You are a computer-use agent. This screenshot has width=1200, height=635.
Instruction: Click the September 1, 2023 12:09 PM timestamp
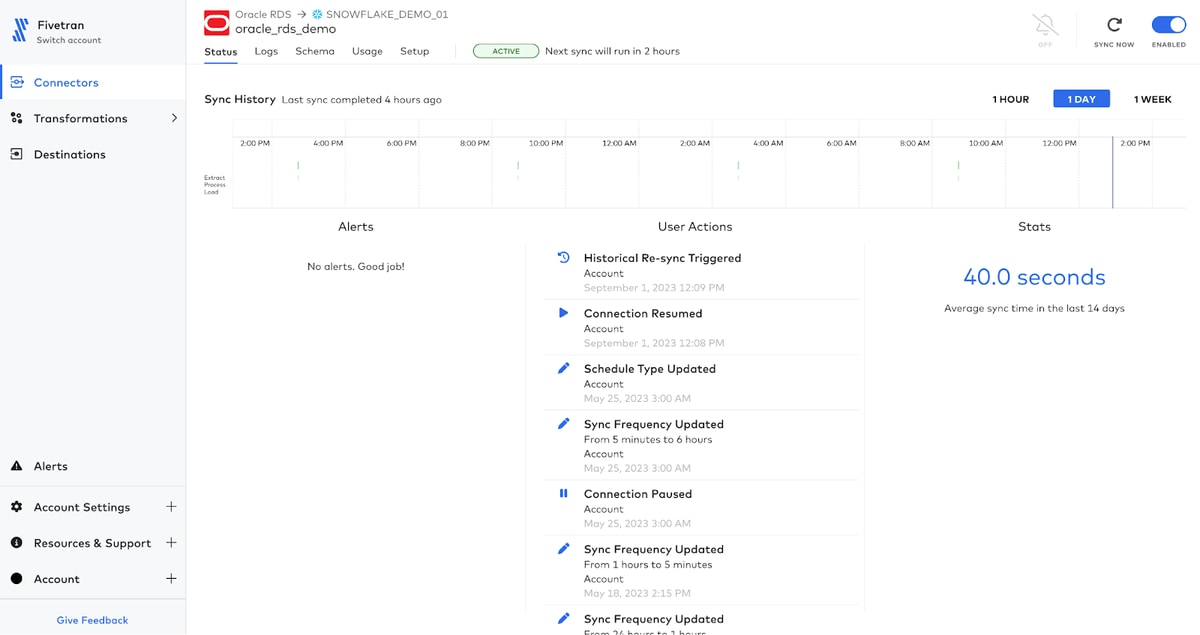point(654,287)
